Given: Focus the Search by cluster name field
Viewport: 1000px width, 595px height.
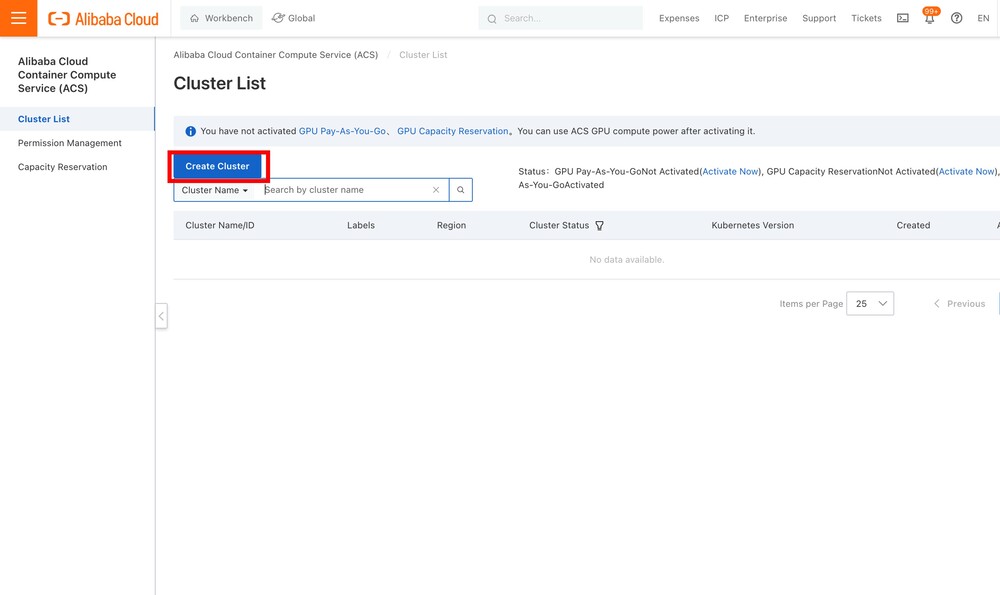Looking at the screenshot, I should pos(344,190).
